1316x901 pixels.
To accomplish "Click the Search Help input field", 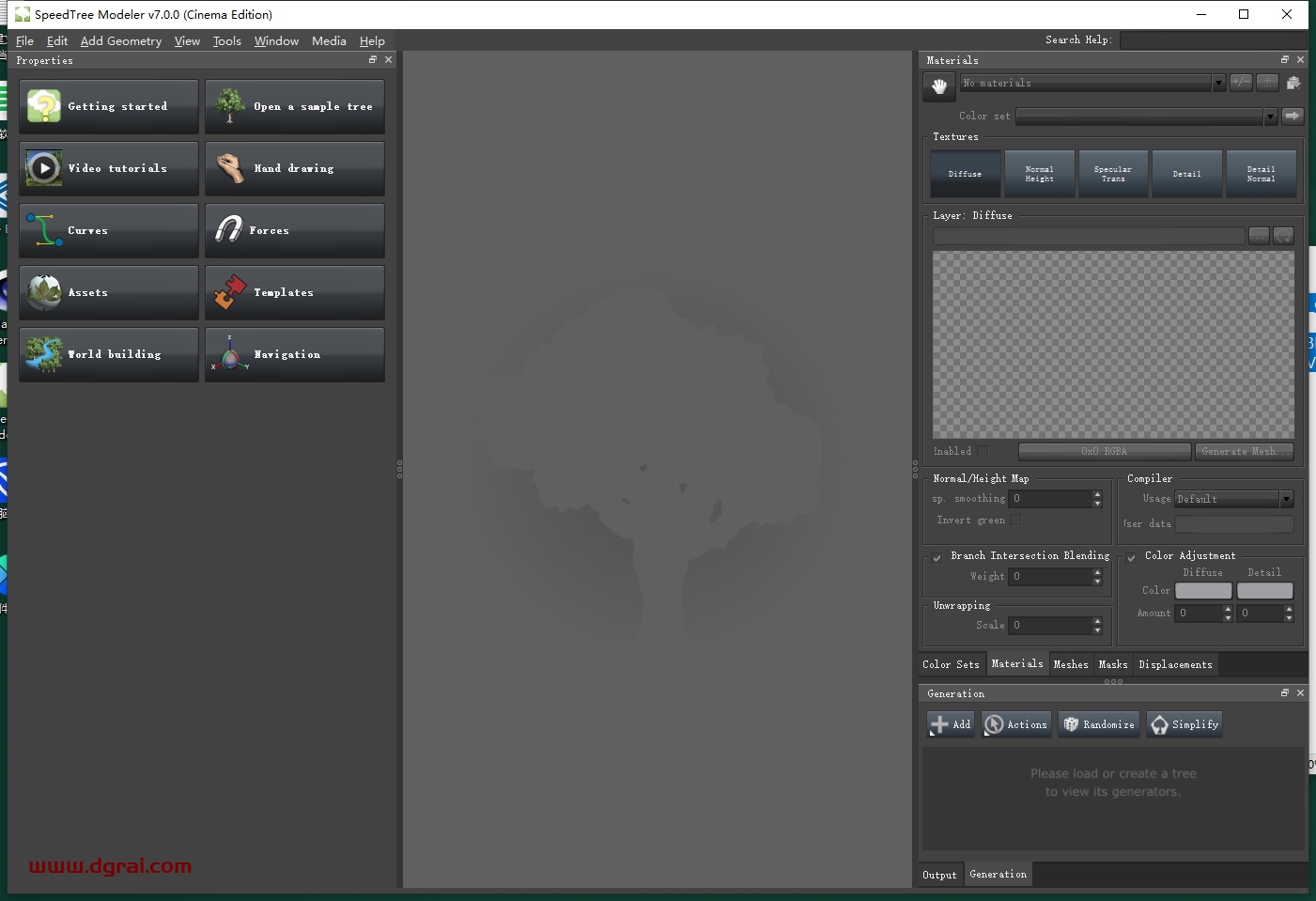I will point(1213,40).
